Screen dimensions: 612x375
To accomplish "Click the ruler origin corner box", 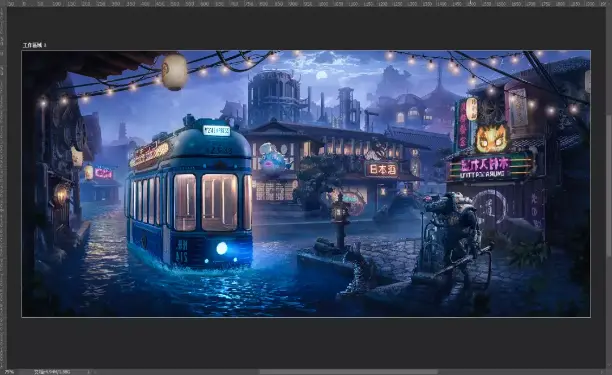I will click(3, 3).
